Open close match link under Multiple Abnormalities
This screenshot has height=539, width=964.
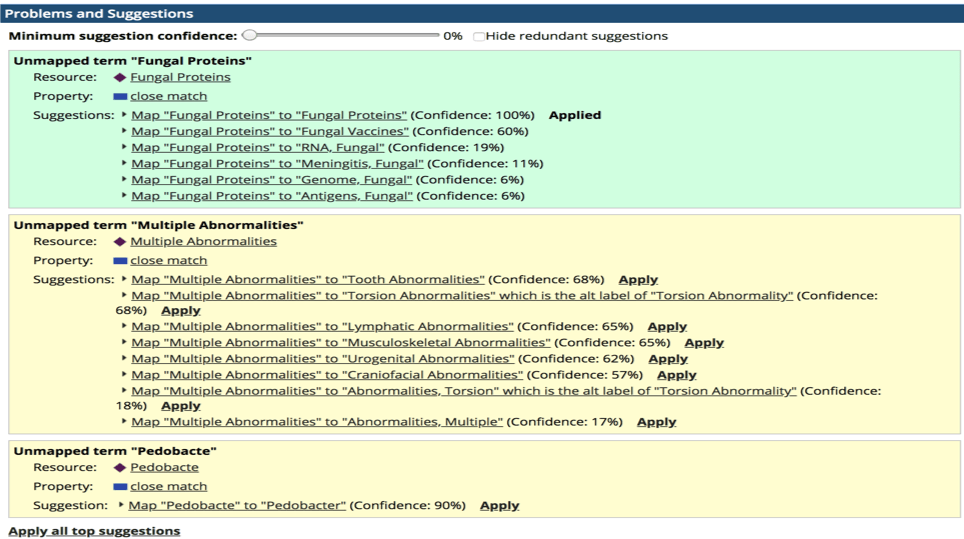(x=168, y=261)
